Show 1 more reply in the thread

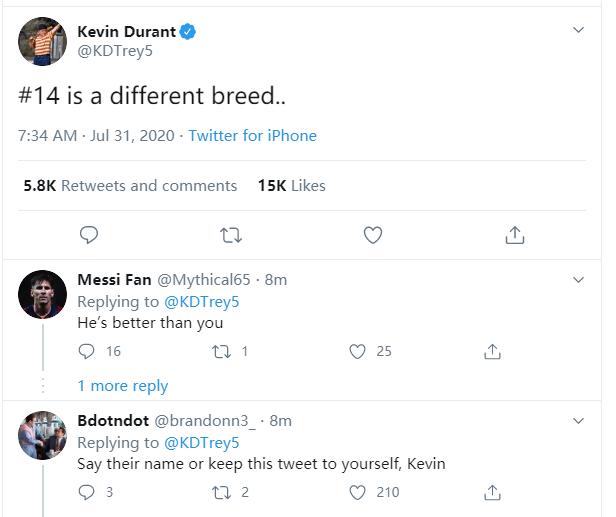click(x=123, y=386)
